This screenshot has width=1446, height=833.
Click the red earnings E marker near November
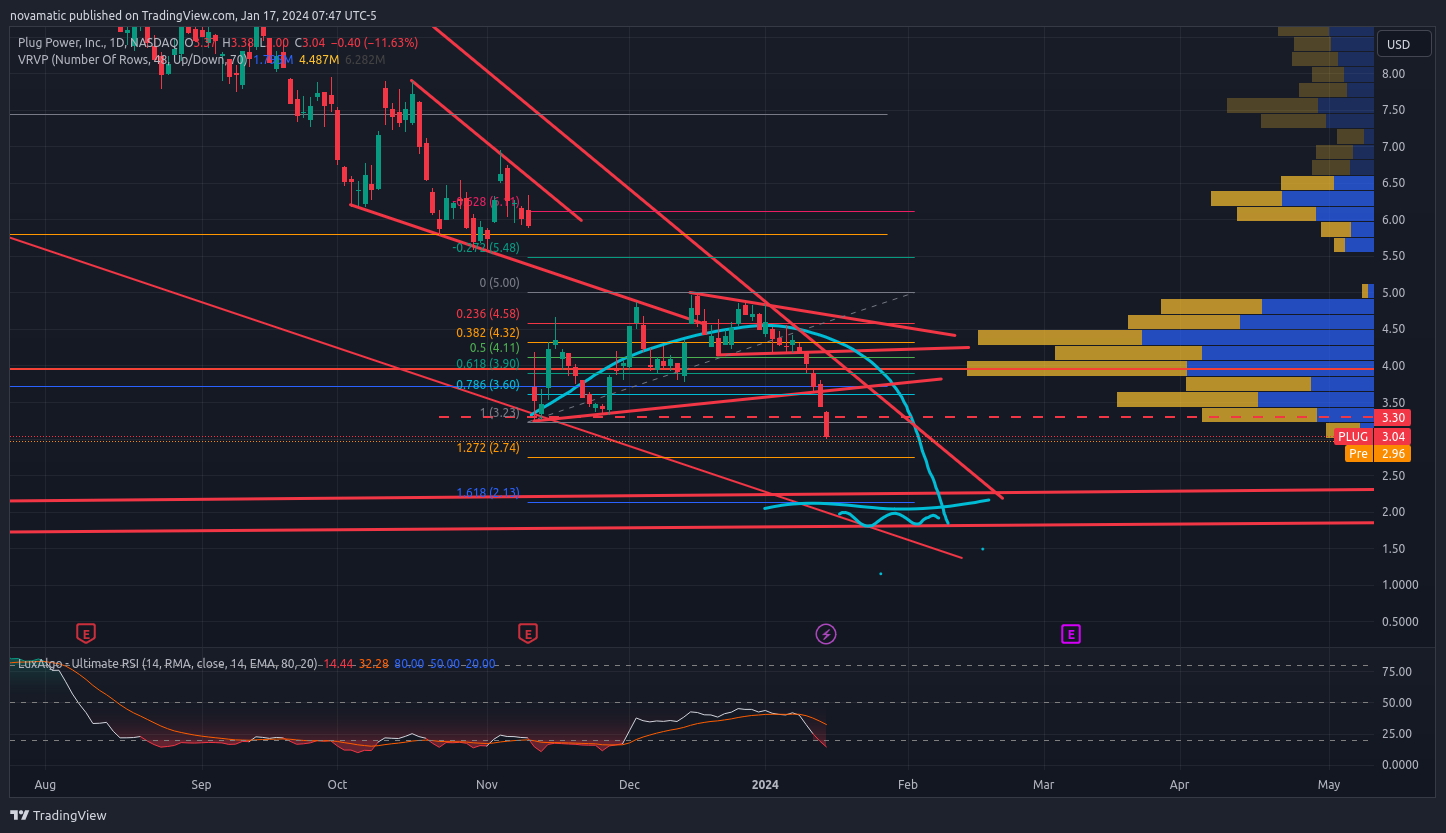click(528, 633)
